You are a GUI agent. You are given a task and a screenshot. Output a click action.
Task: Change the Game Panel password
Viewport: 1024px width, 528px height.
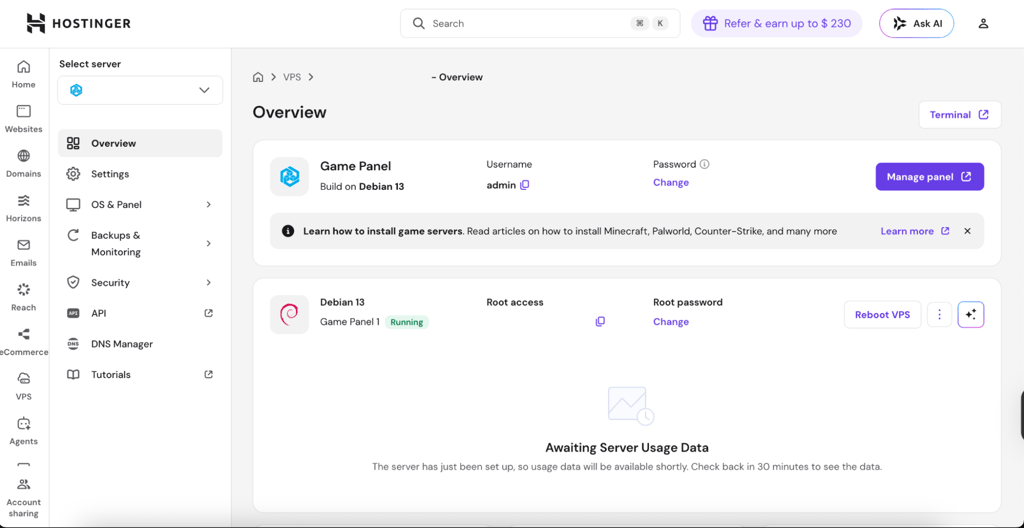671,182
